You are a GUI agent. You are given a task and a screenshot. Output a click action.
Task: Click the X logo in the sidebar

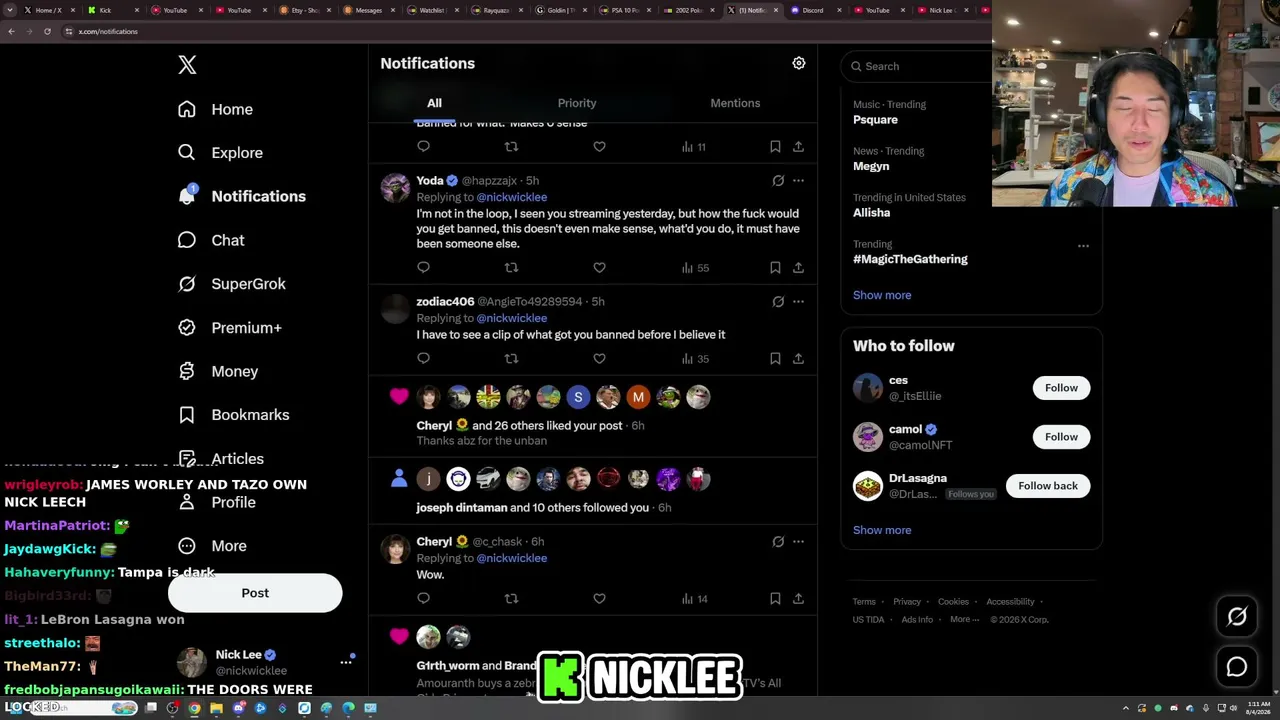pos(187,65)
